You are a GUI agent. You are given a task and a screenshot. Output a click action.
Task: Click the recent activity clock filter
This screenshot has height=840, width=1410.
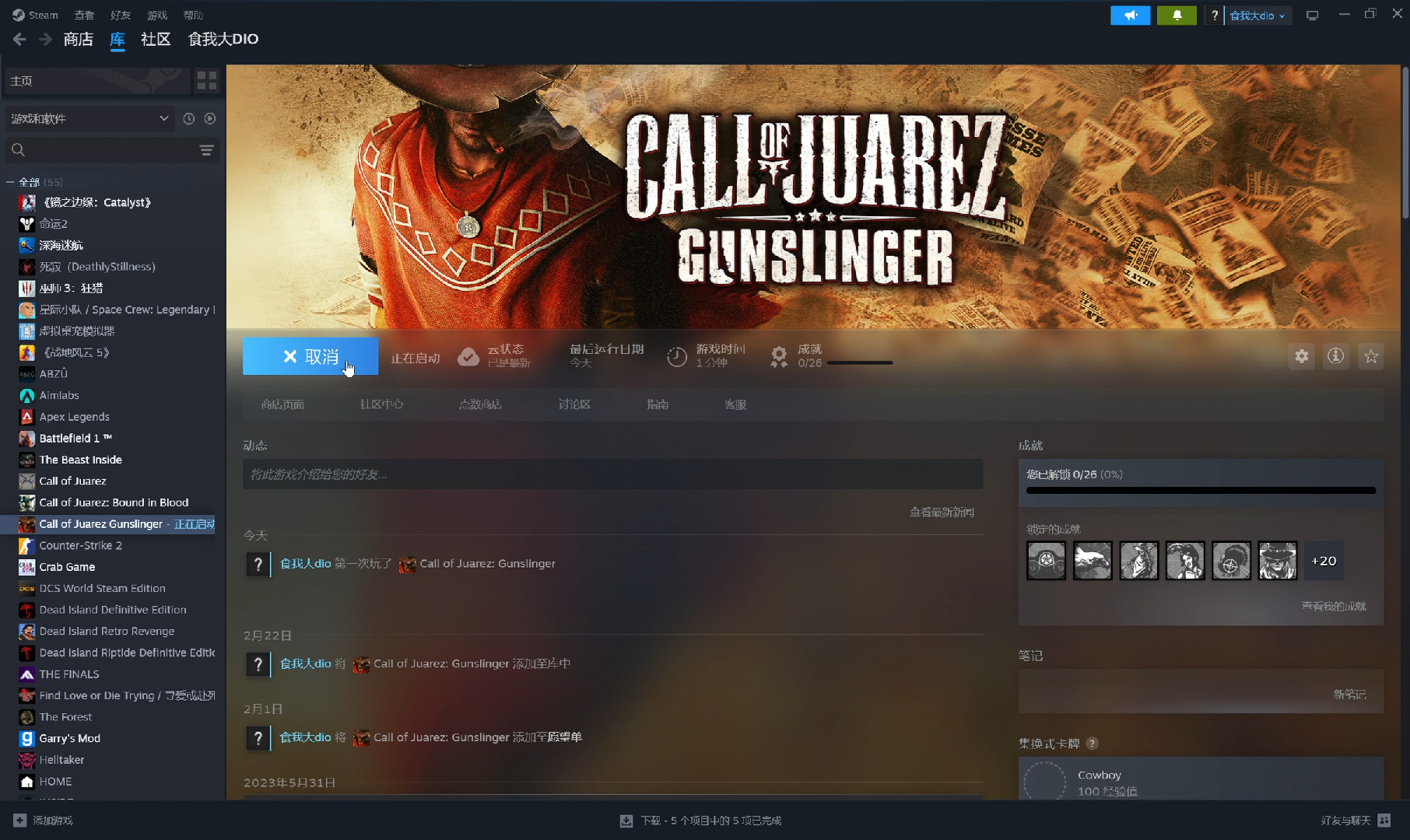tap(188, 118)
